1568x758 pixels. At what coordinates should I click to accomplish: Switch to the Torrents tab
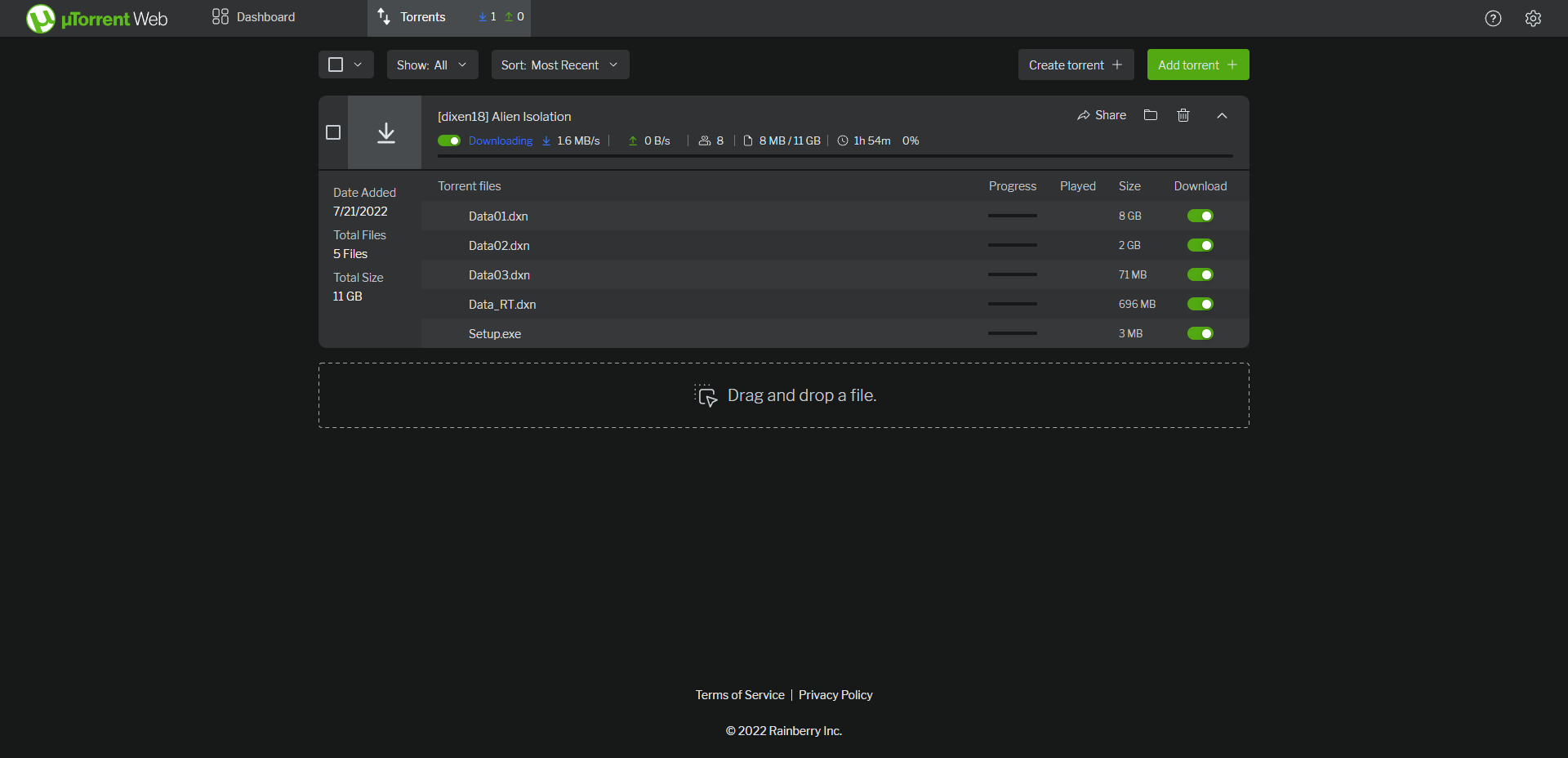(449, 18)
